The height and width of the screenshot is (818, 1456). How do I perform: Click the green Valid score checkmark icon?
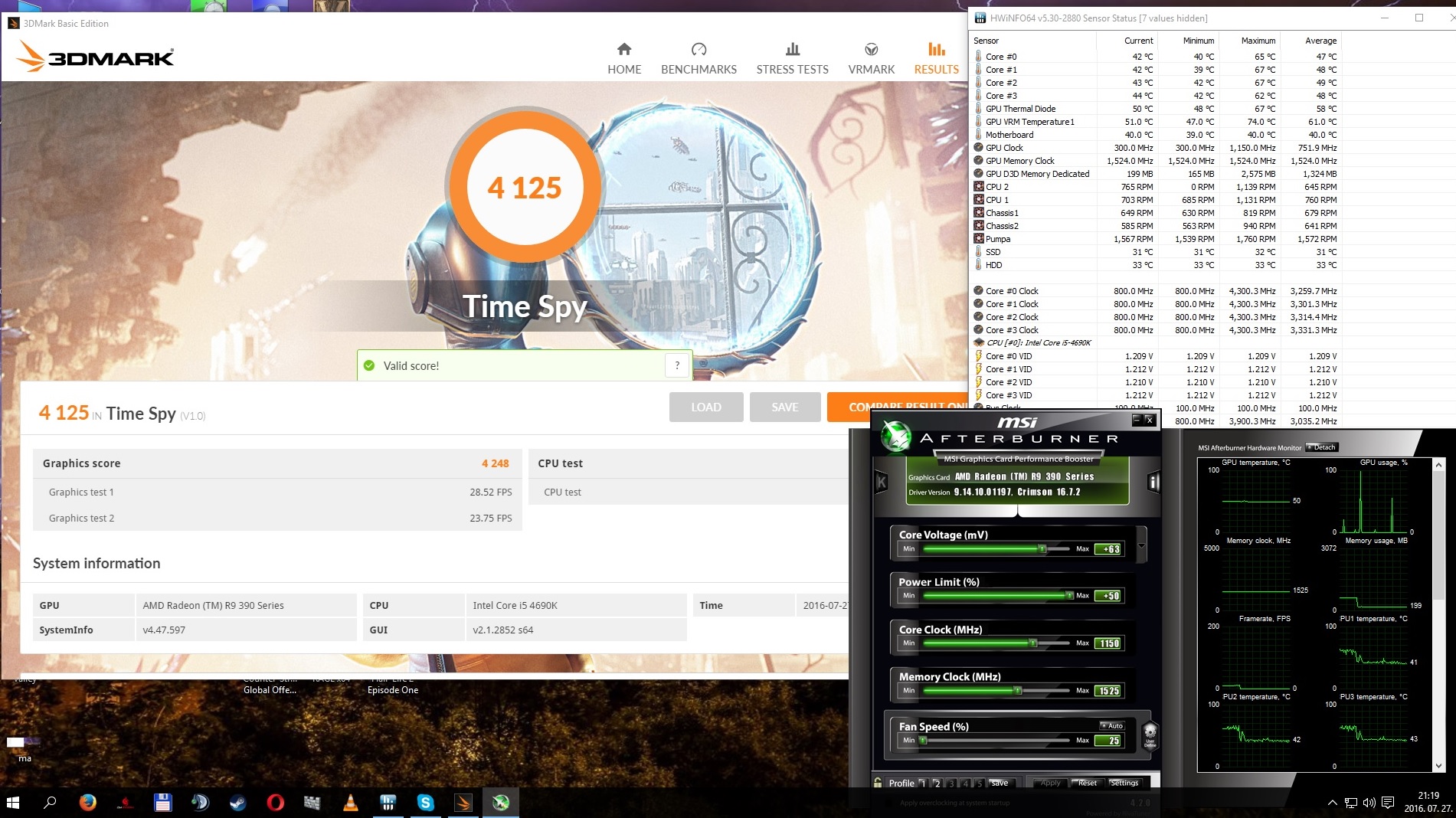point(369,365)
